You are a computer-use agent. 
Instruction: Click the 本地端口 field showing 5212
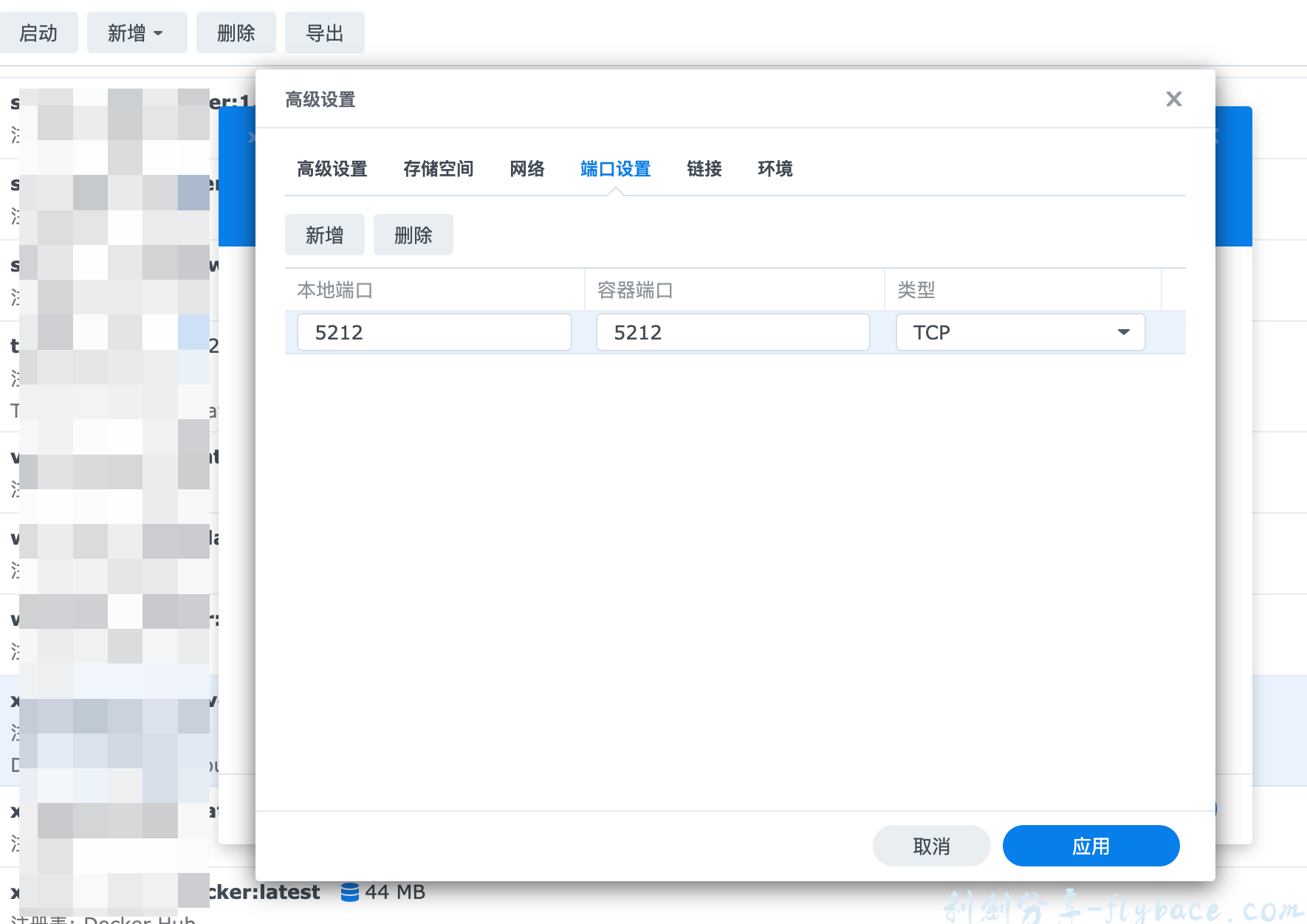(x=433, y=332)
